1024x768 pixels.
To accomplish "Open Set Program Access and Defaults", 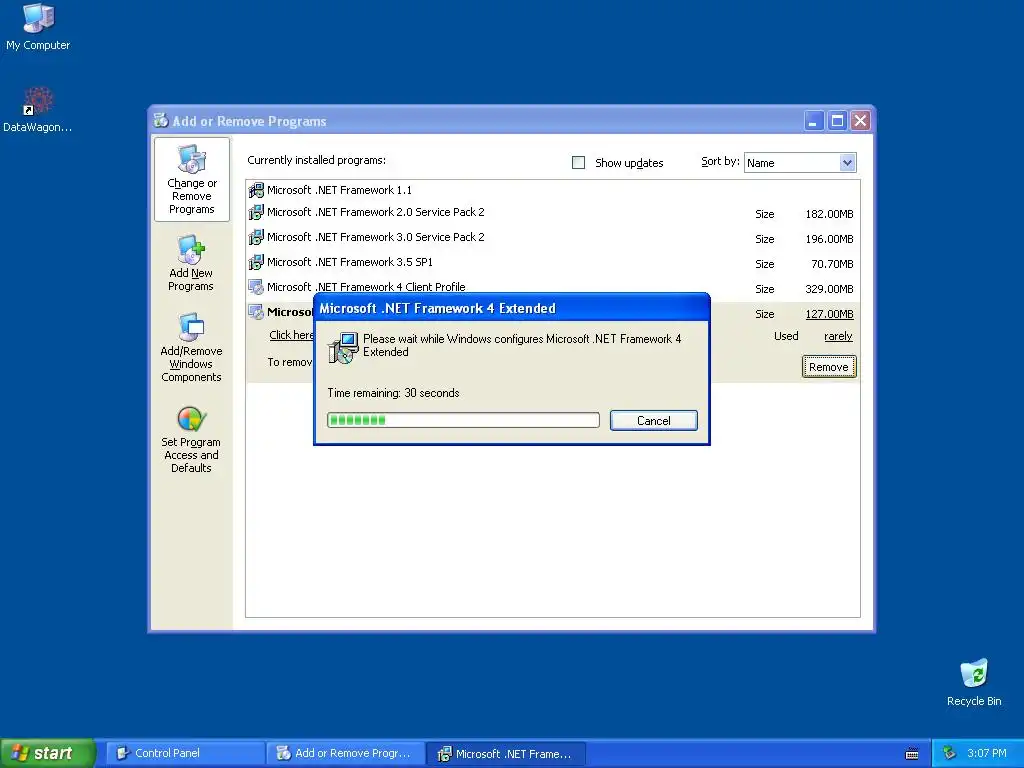I will click(191, 439).
